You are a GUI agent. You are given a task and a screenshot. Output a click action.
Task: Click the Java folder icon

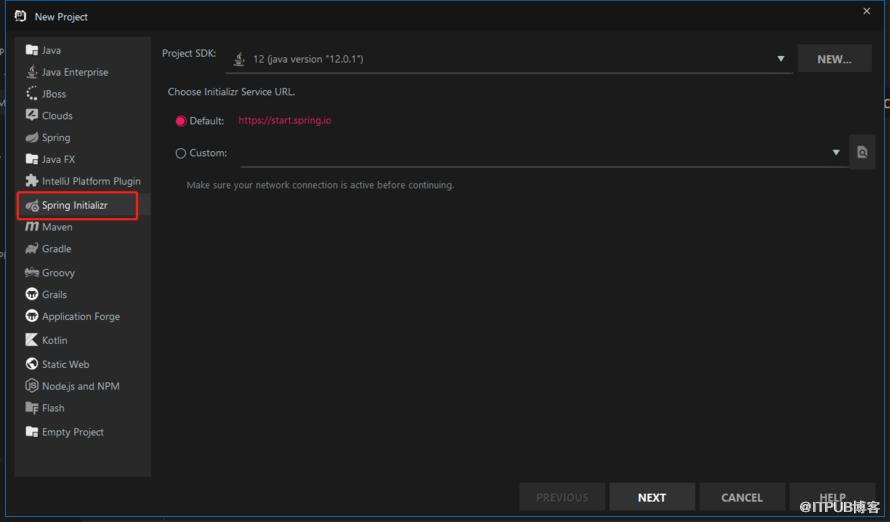coord(32,50)
